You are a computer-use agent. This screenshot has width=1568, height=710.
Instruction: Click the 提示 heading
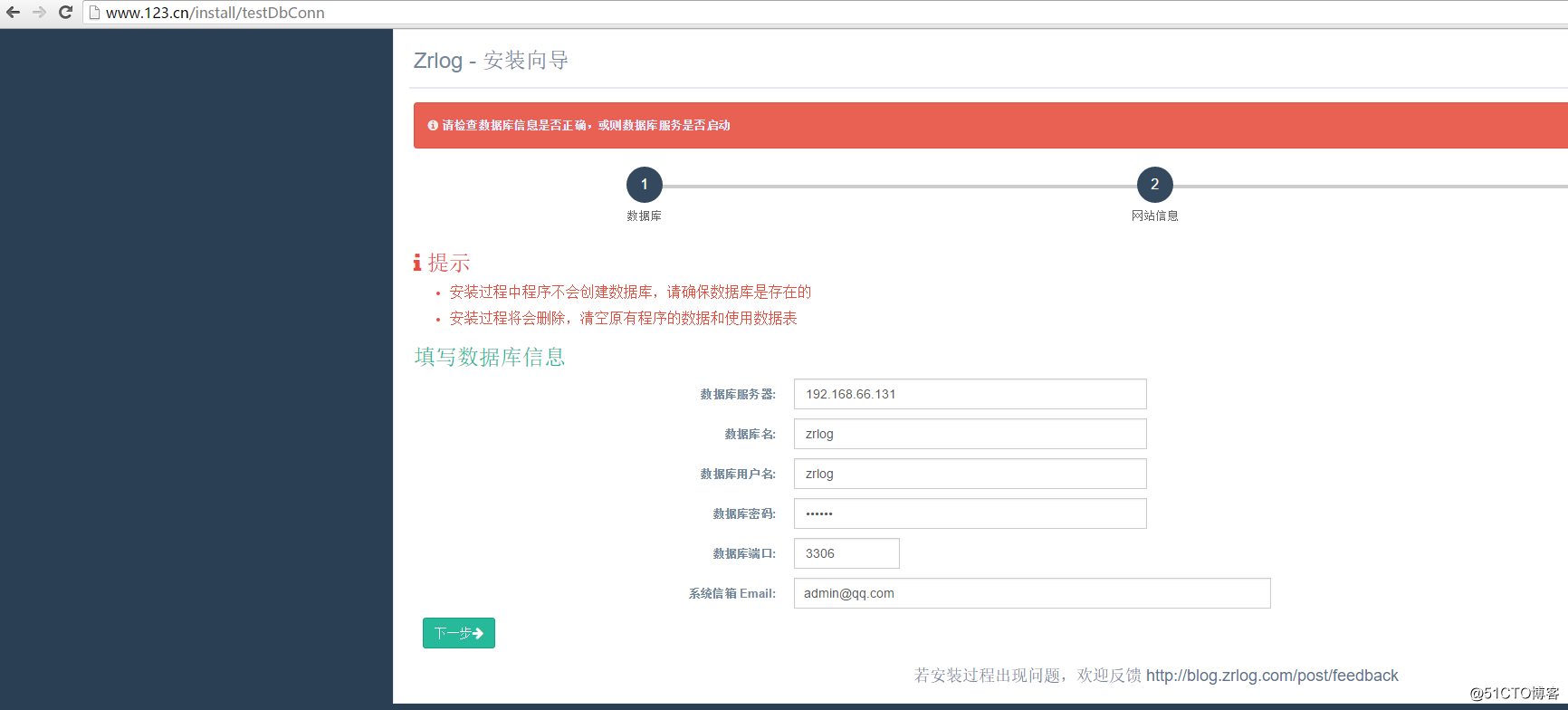tap(449, 263)
